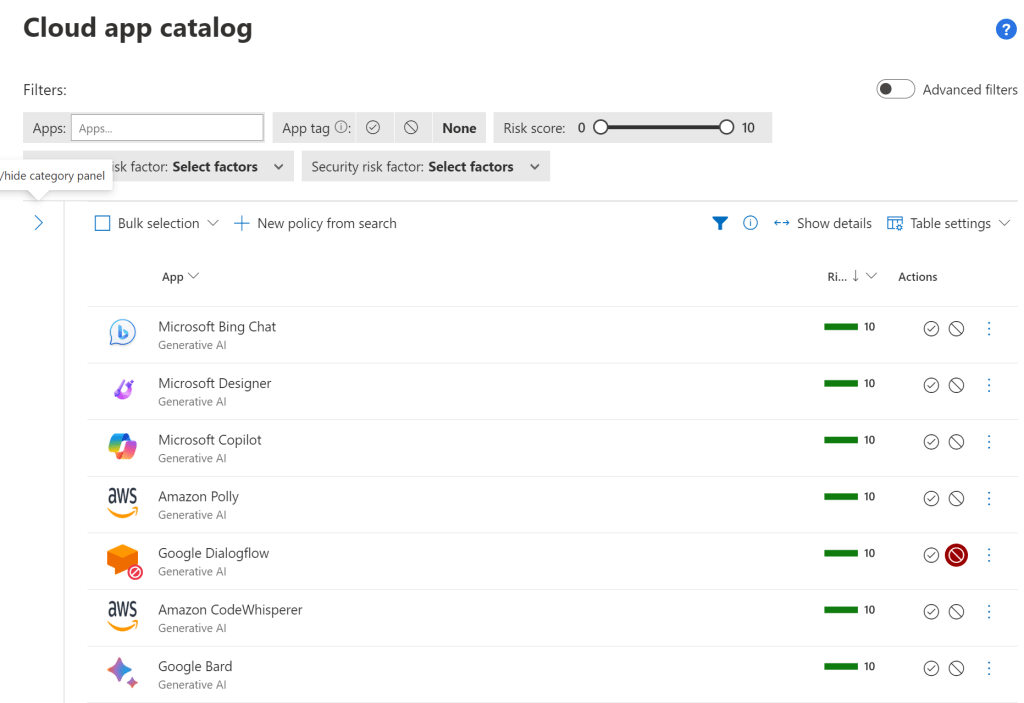The height and width of the screenshot is (703, 1024).
Task: Unsanction Google Dialogflow via the red blocked icon
Action: click(x=956, y=555)
